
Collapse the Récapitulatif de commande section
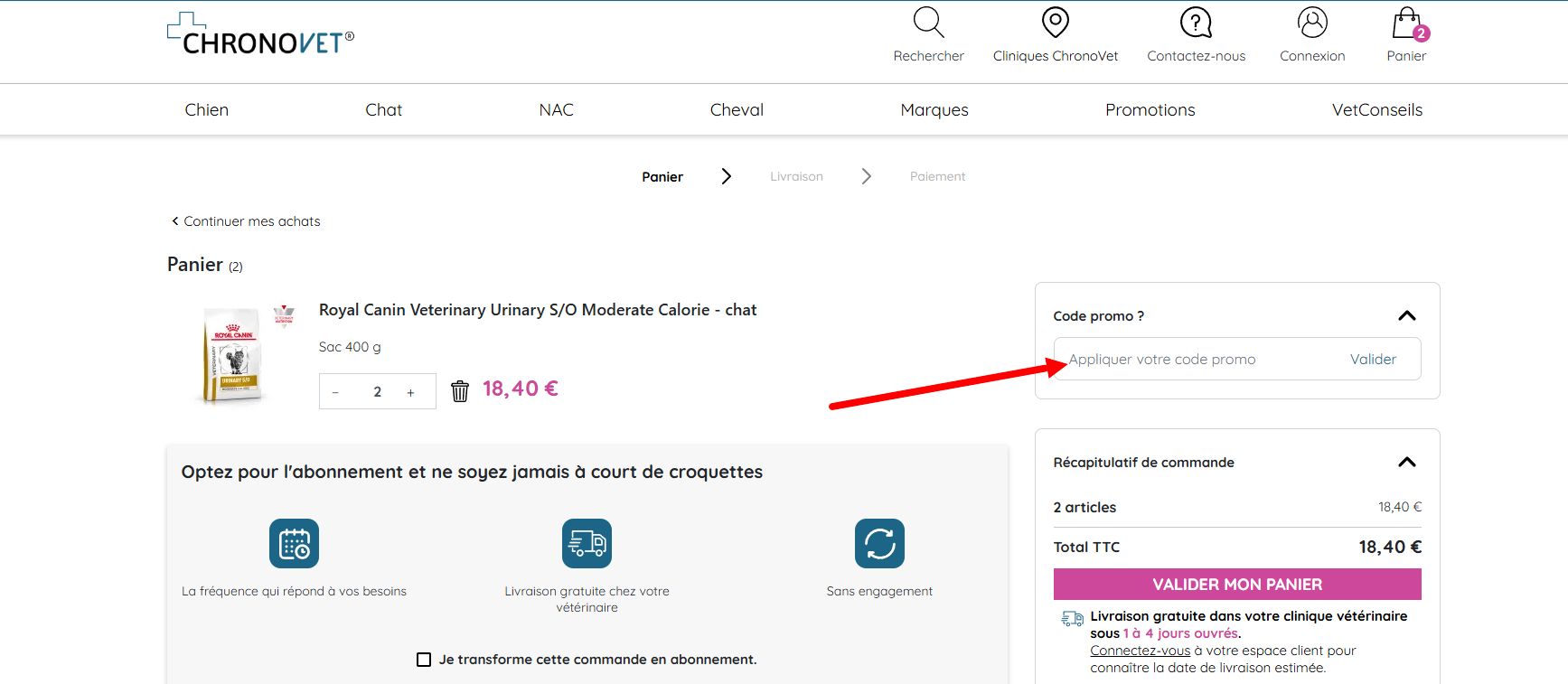[1406, 462]
